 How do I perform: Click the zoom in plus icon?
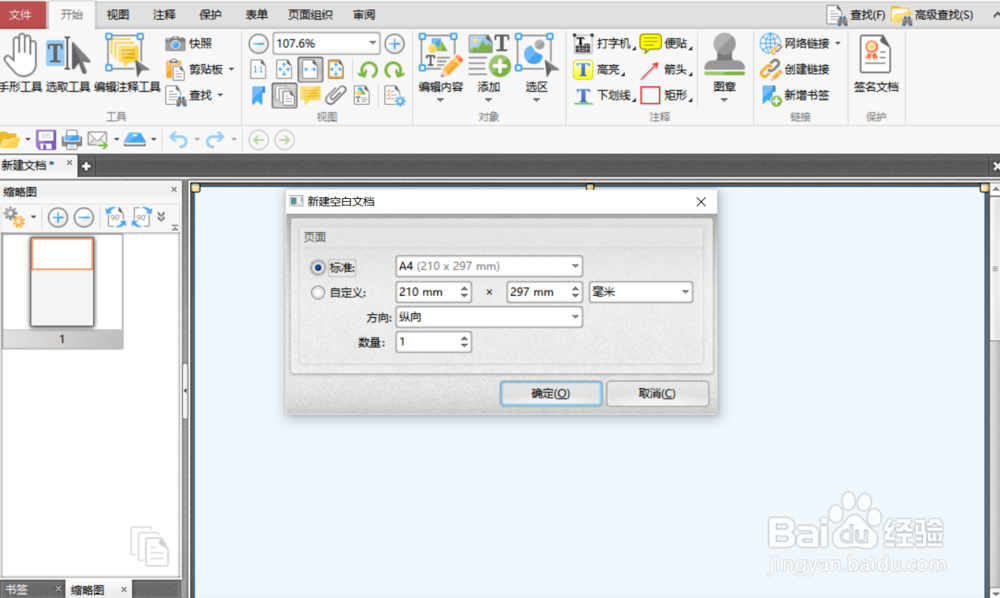394,43
